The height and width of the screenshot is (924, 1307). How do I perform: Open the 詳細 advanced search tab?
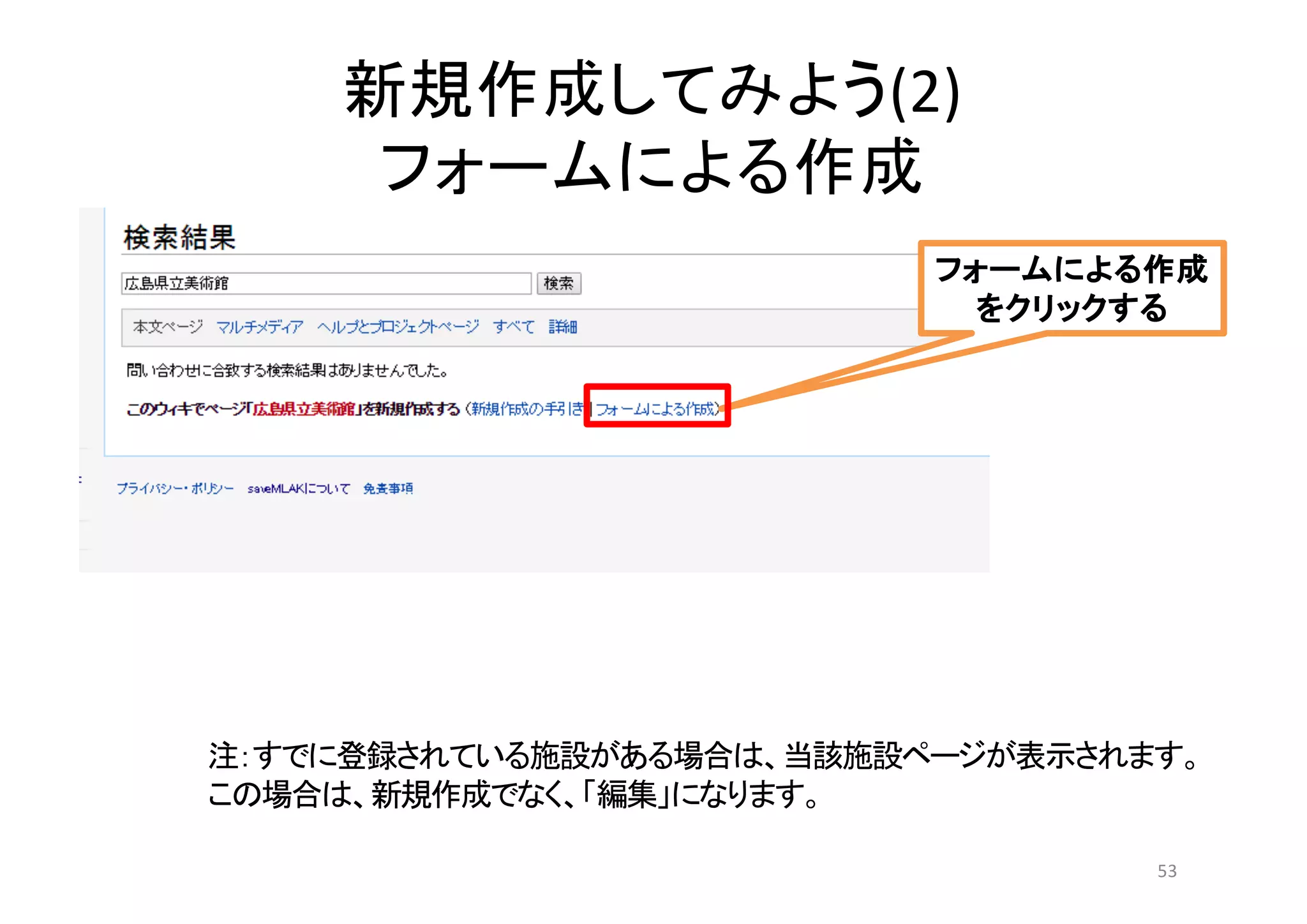click(x=562, y=327)
